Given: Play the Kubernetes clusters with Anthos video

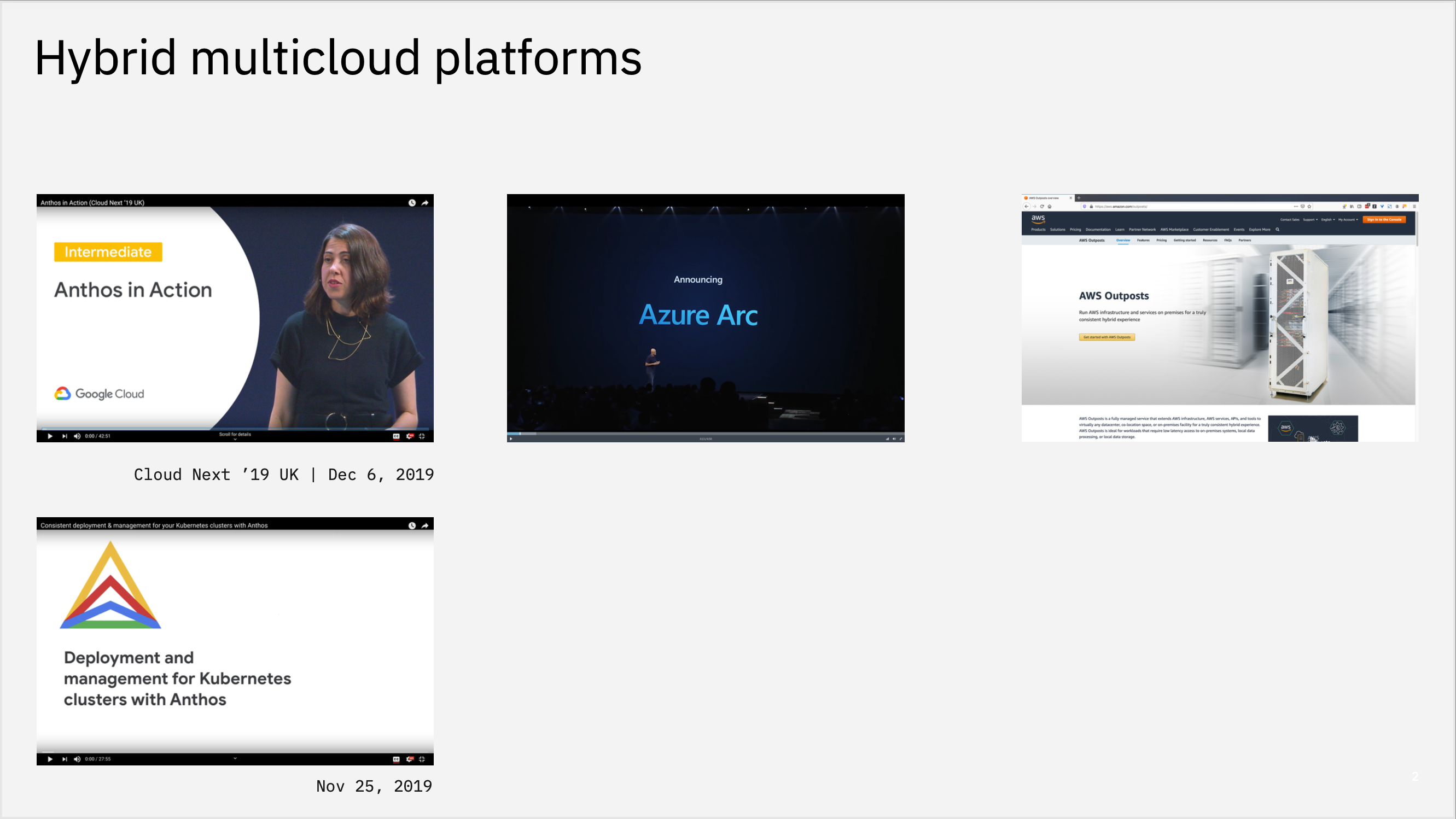Looking at the screenshot, I should [x=50, y=759].
